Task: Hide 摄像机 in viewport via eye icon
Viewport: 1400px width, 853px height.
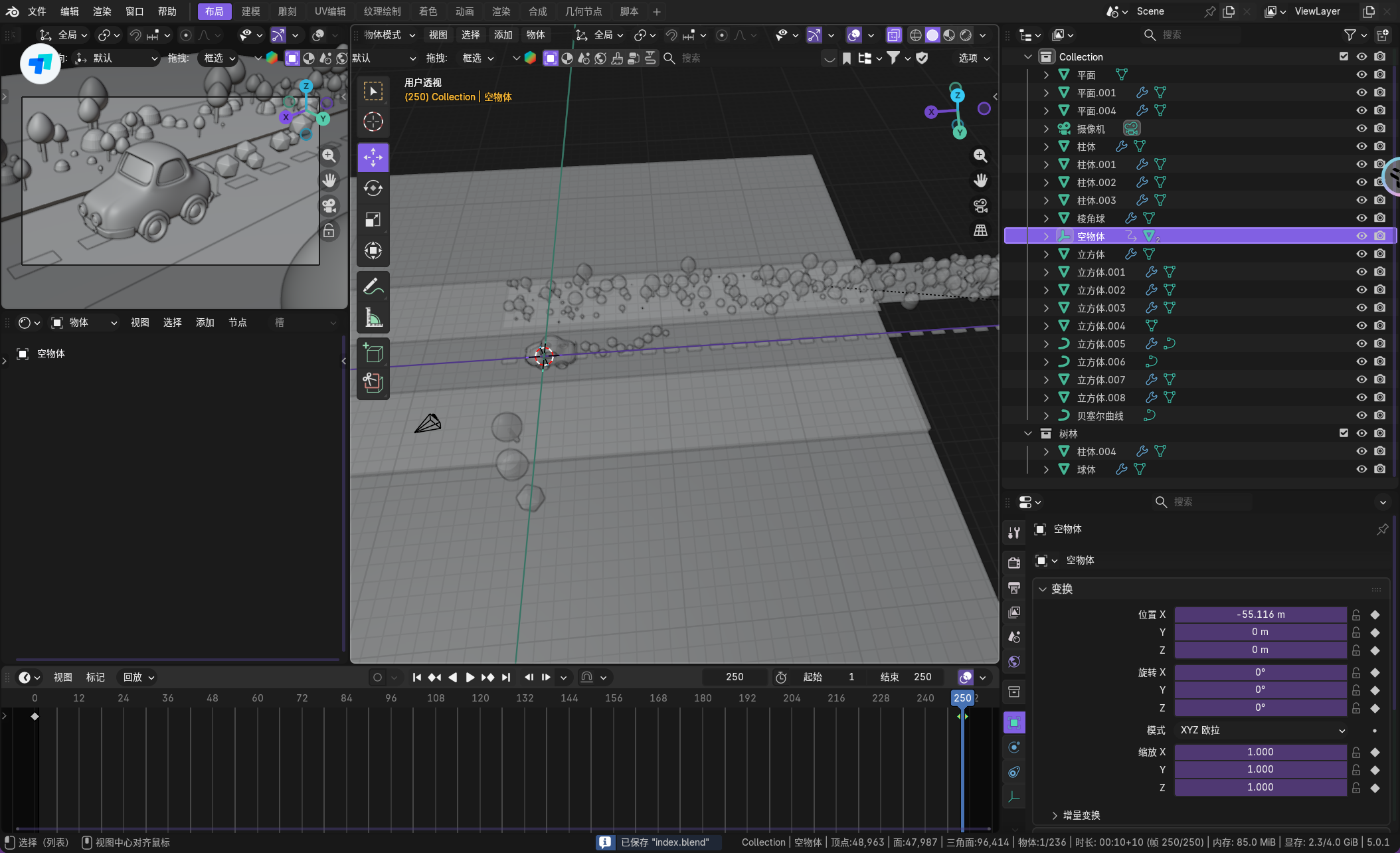Action: (x=1361, y=128)
